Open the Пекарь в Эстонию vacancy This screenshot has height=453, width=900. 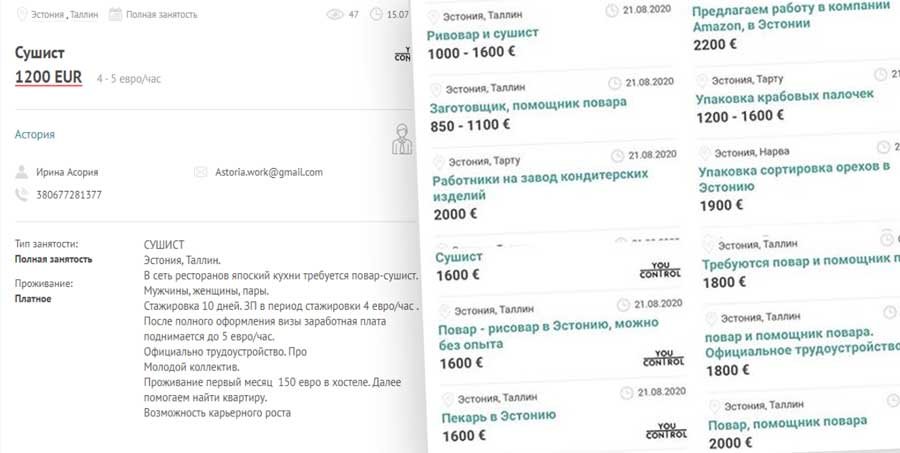coord(498,416)
